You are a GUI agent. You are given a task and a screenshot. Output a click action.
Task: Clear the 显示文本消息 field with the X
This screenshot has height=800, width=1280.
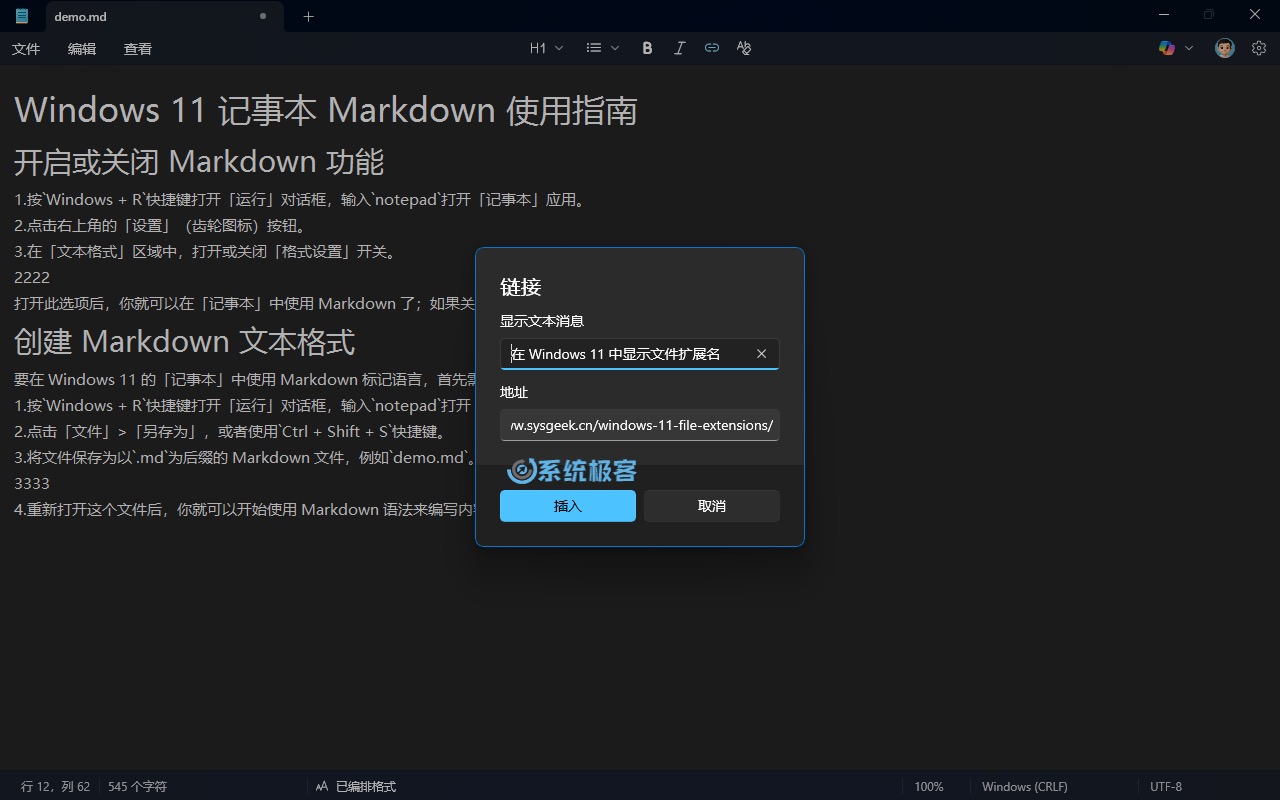coord(761,354)
